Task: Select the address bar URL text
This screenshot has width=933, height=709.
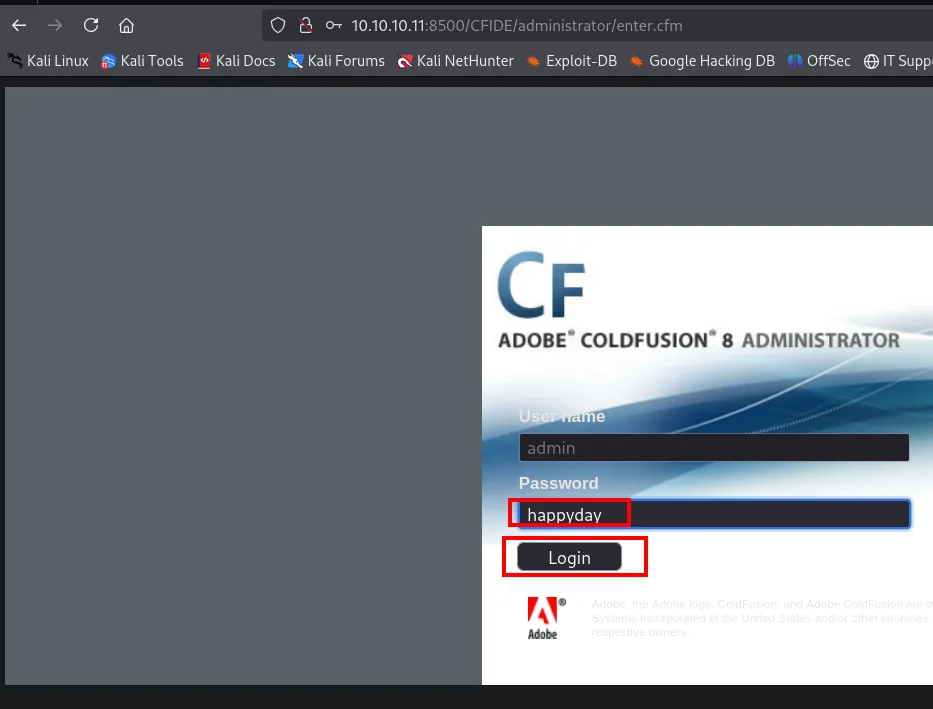Action: coord(516,26)
